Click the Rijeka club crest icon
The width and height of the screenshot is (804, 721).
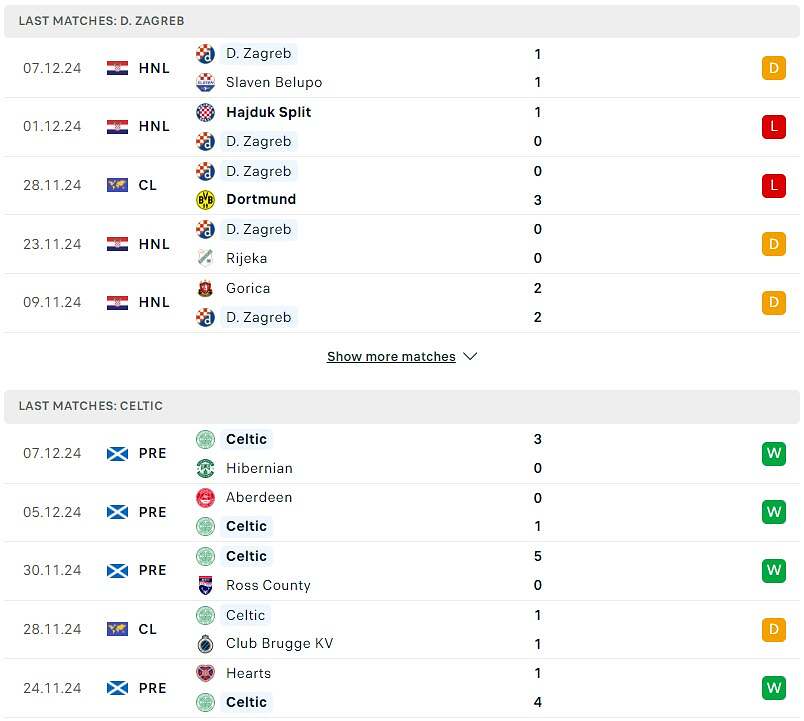coord(206,258)
